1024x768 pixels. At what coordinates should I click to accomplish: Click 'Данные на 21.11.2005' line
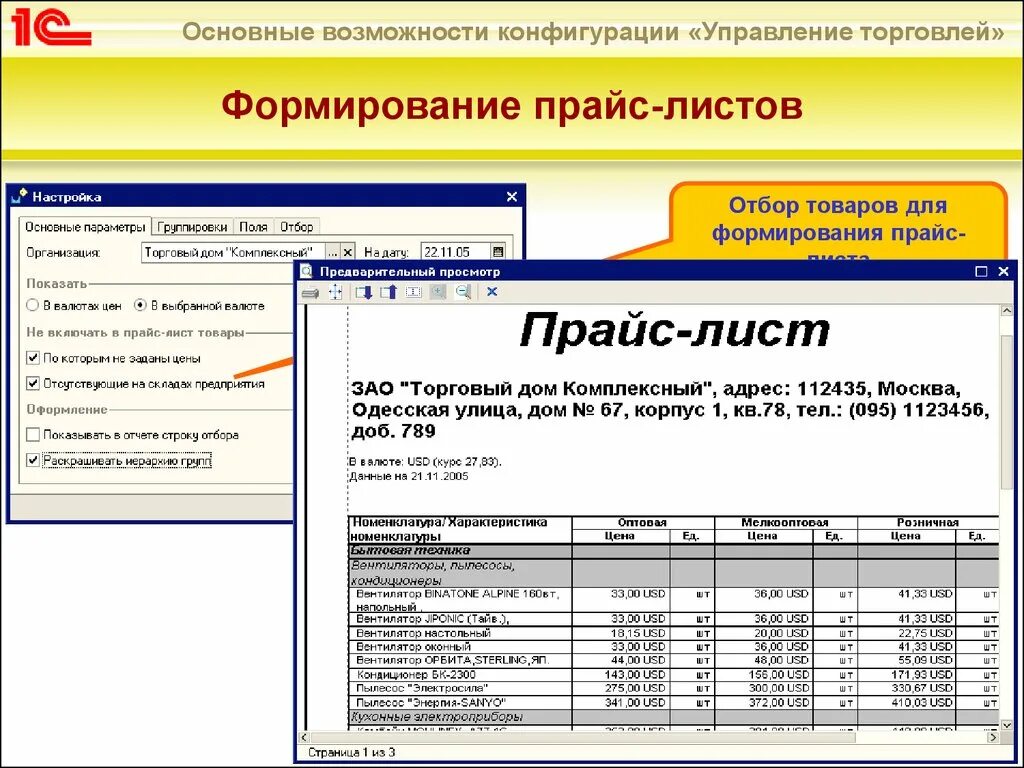point(409,476)
